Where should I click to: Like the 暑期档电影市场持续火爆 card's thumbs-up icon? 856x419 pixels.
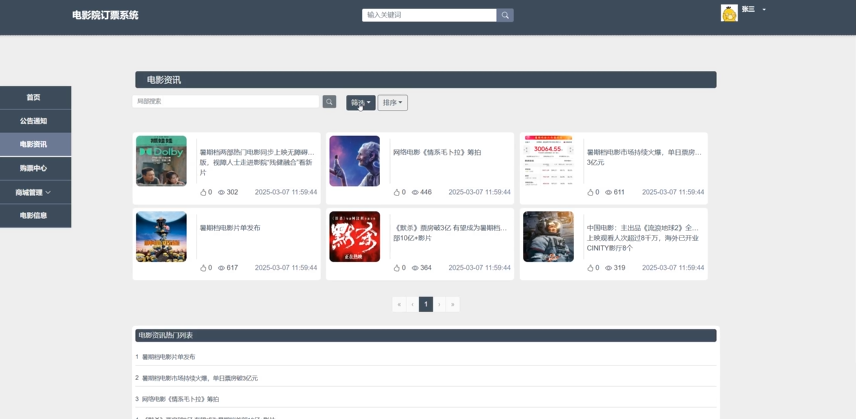590,193
